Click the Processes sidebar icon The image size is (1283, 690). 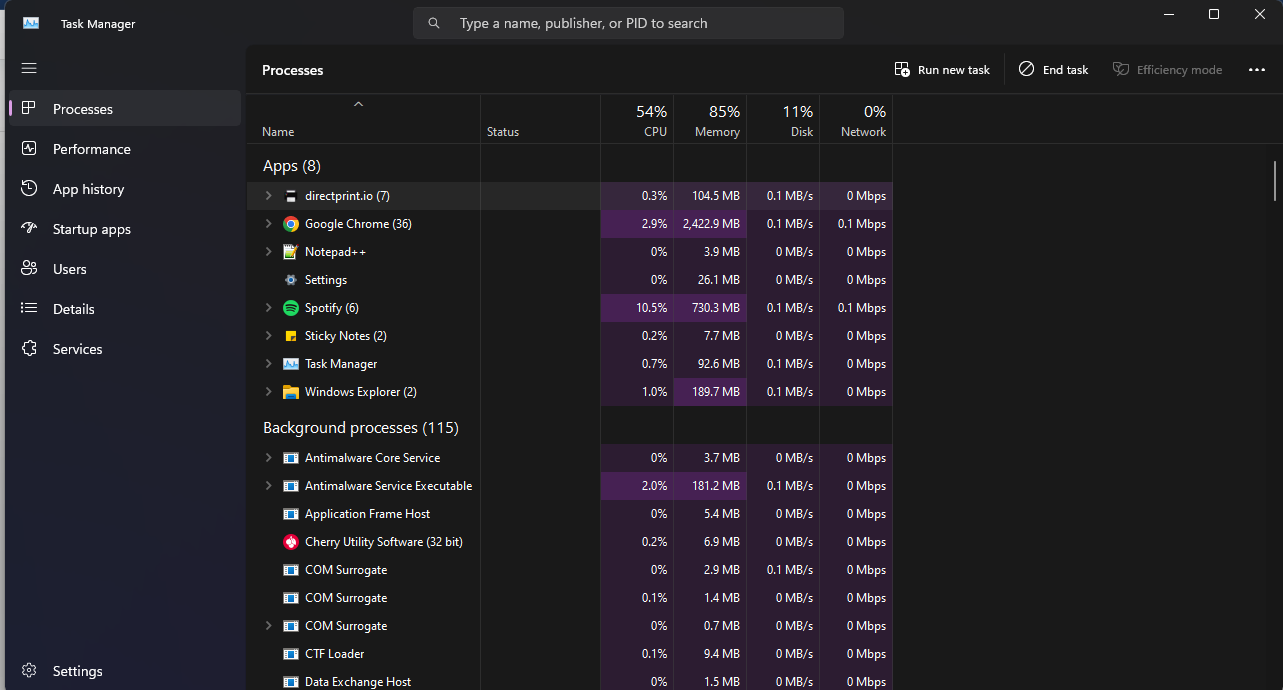[29, 109]
